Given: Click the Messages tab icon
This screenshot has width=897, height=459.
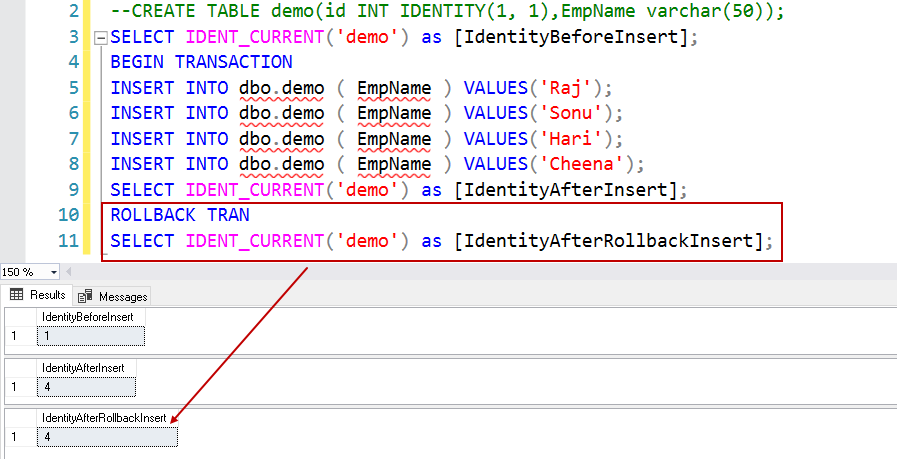Looking at the screenshot, I should tap(85, 296).
